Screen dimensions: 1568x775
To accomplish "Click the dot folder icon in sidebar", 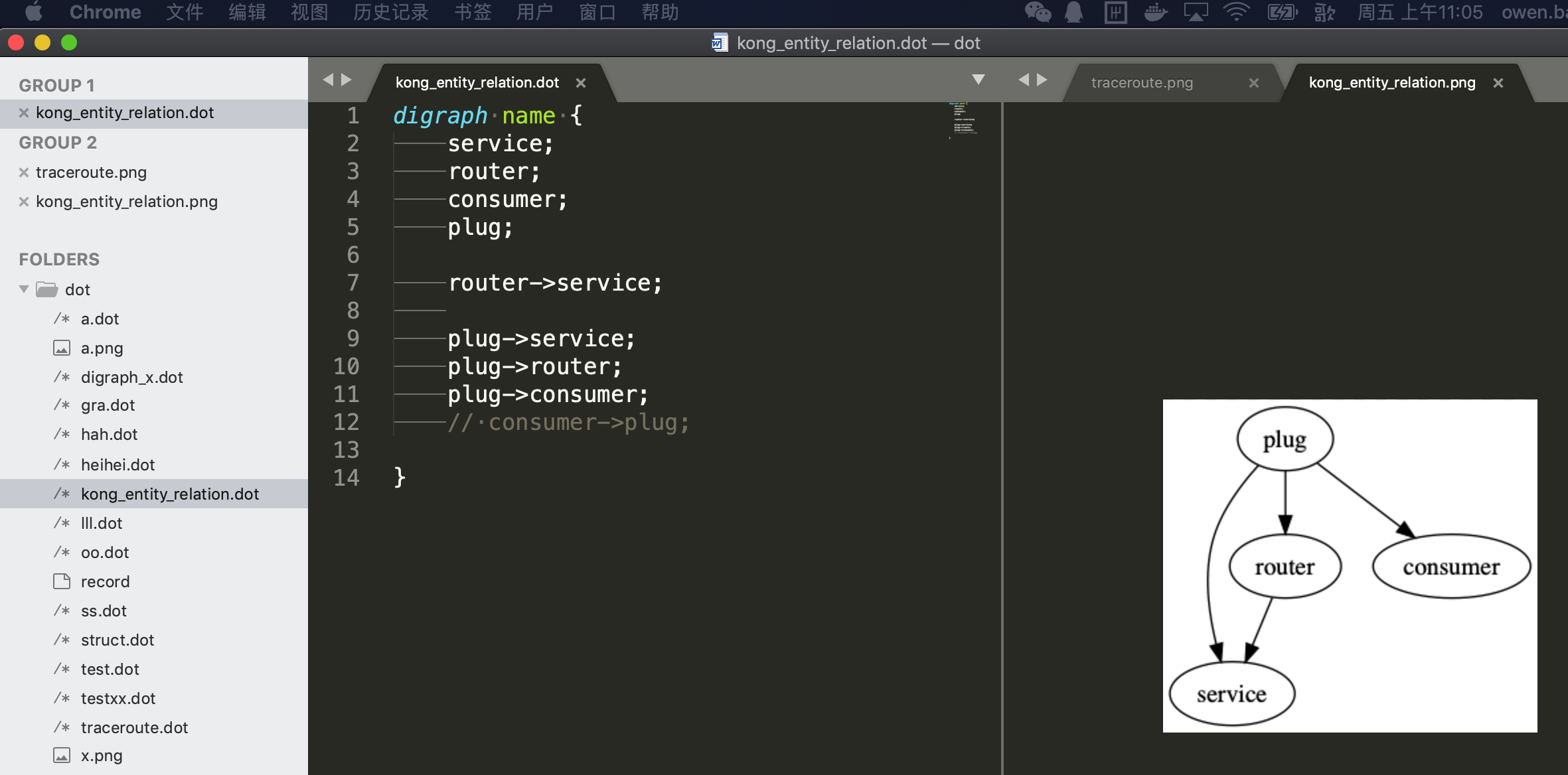I will (46, 289).
